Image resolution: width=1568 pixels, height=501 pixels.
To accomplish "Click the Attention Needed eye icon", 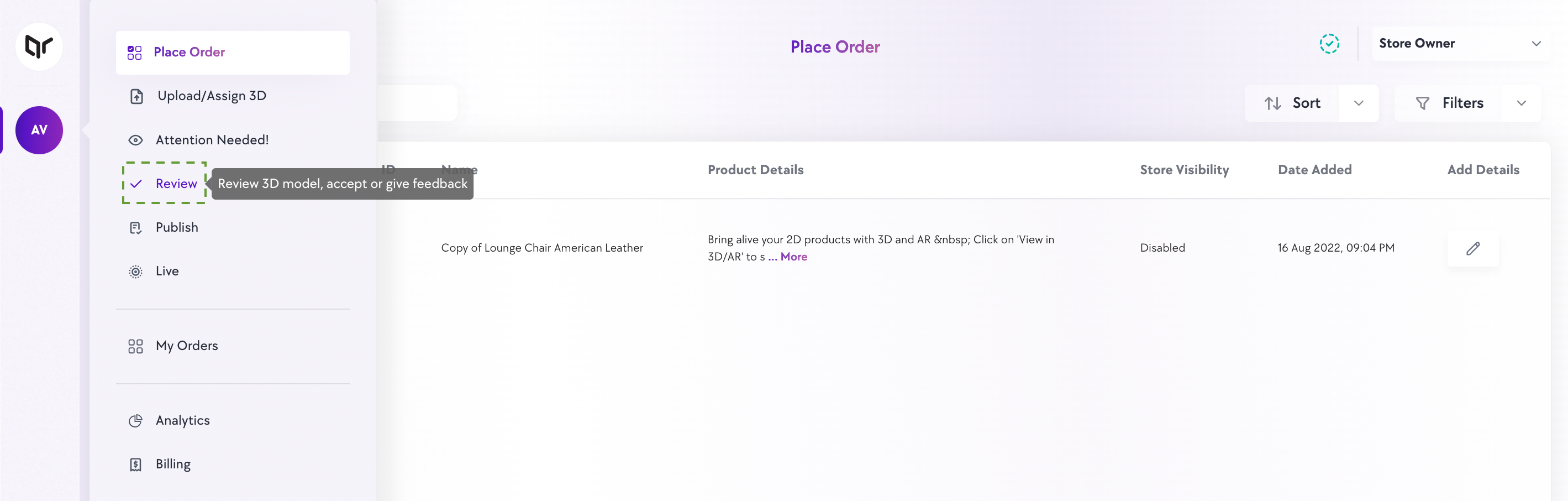I will point(136,140).
